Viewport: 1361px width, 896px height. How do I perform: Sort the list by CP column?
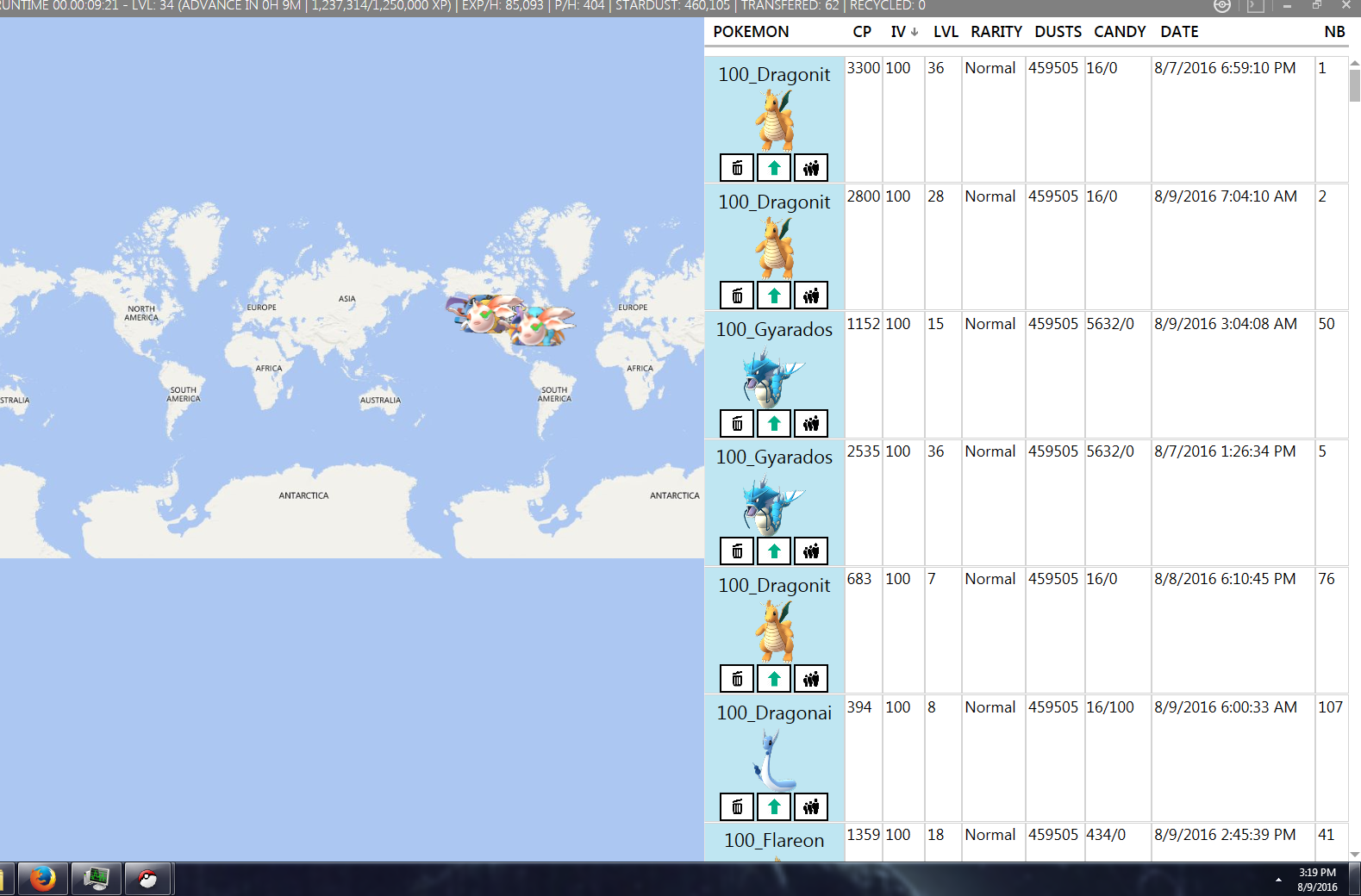pyautogui.click(x=862, y=32)
